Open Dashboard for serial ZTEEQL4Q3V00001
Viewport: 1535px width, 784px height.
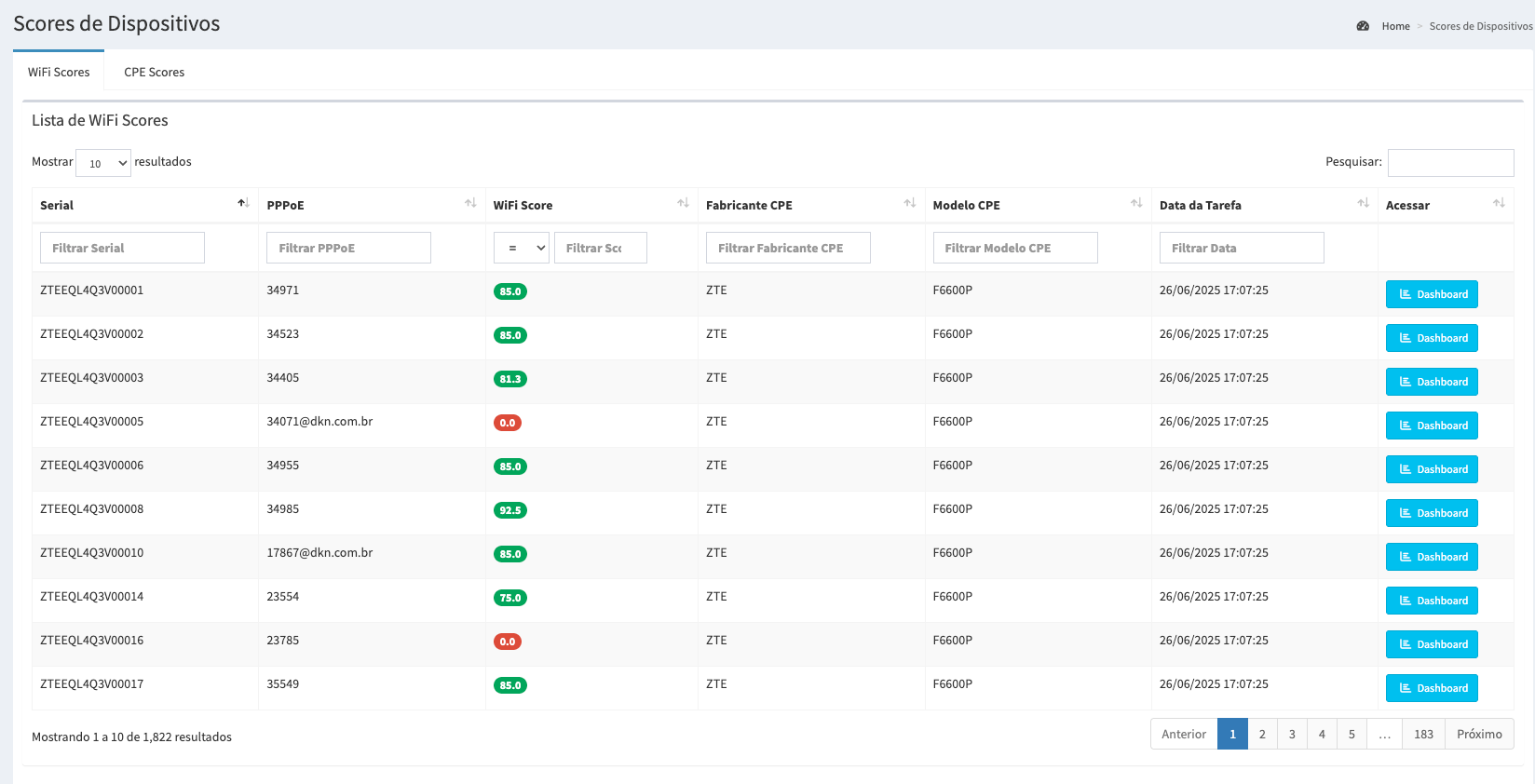click(x=1431, y=294)
